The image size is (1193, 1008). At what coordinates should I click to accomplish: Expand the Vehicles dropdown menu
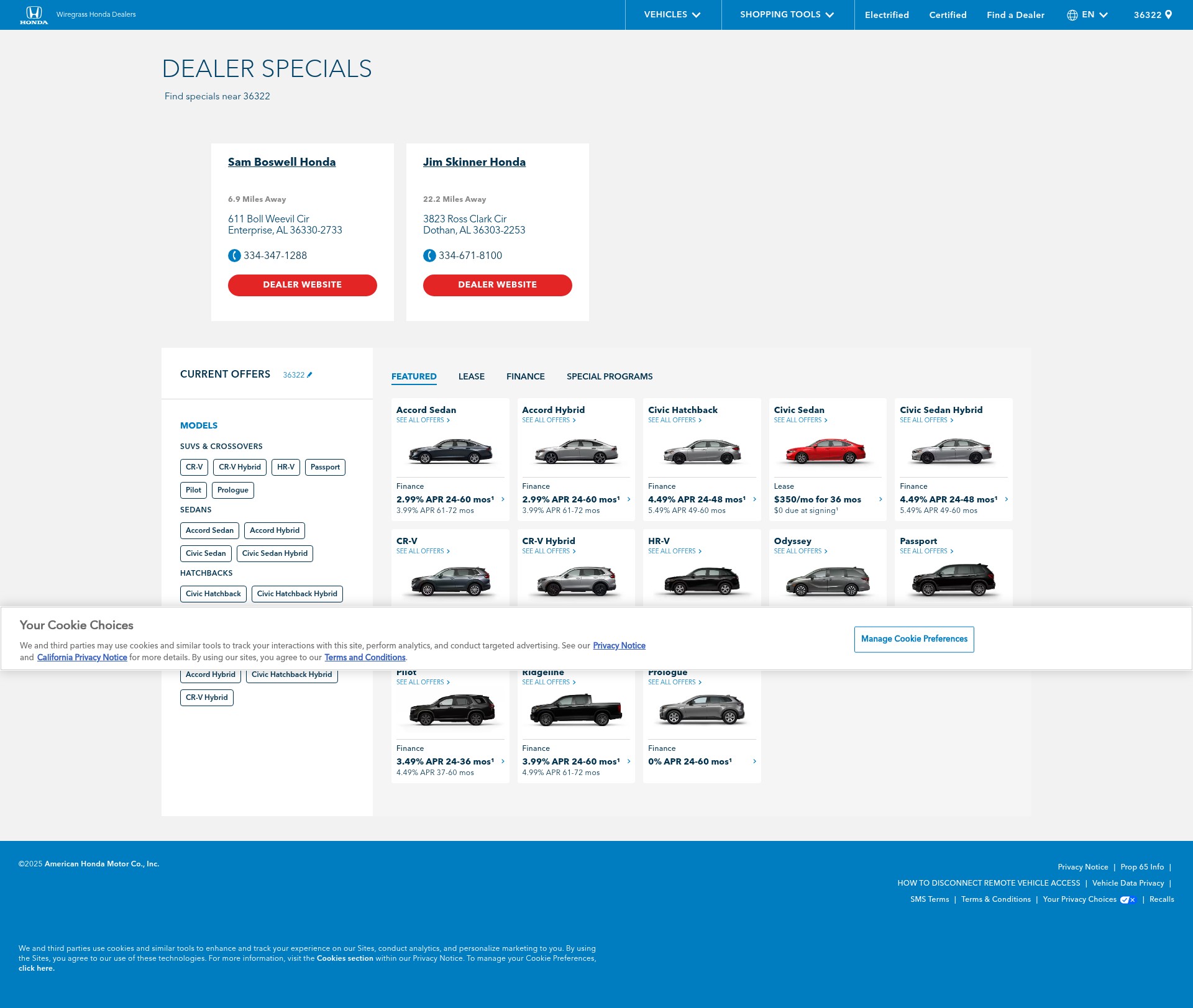coord(673,15)
